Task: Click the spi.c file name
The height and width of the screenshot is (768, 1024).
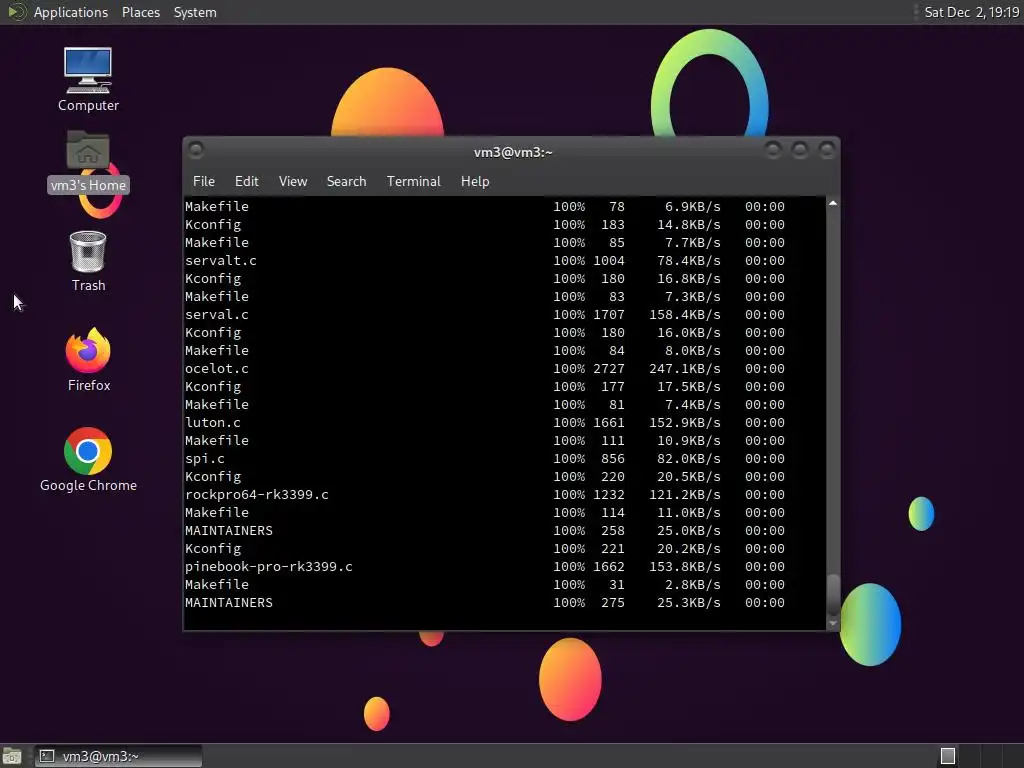Action: click(205, 458)
